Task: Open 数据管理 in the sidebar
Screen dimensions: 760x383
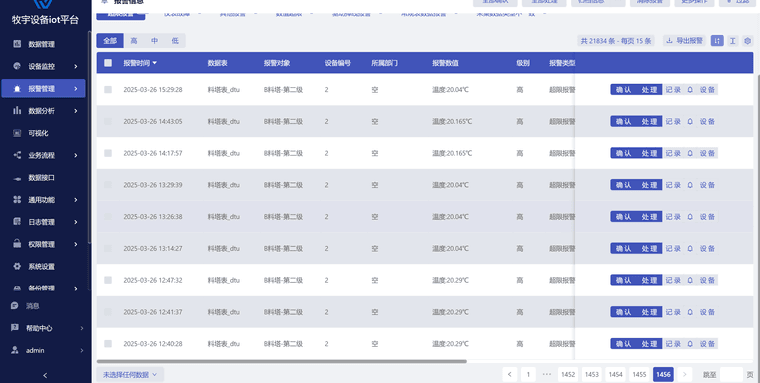Action: [x=43, y=44]
